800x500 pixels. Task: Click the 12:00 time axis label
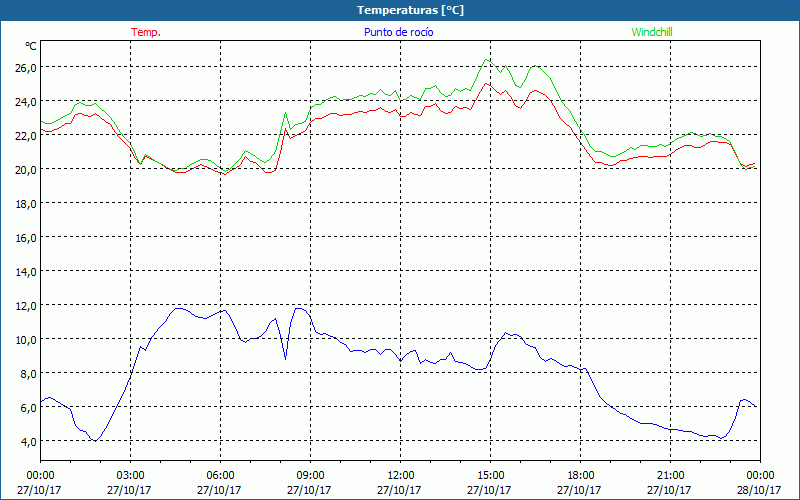click(x=401, y=476)
